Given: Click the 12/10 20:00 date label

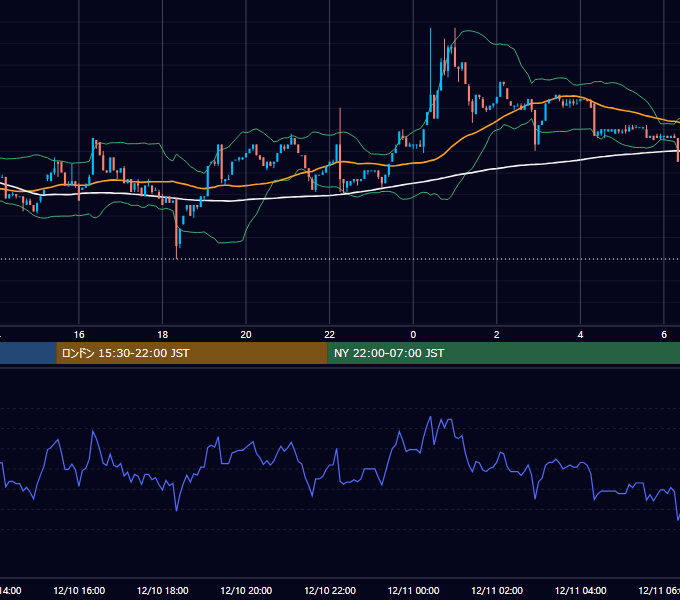Looking at the screenshot, I should 246,590.
